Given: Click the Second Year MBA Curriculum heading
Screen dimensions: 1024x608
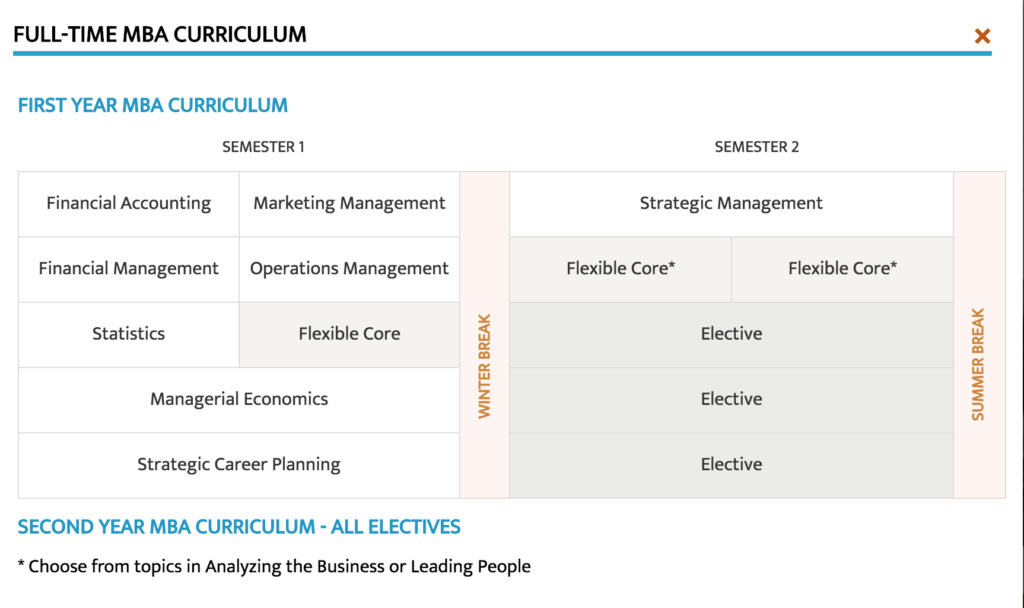Looking at the screenshot, I should click(x=239, y=527).
